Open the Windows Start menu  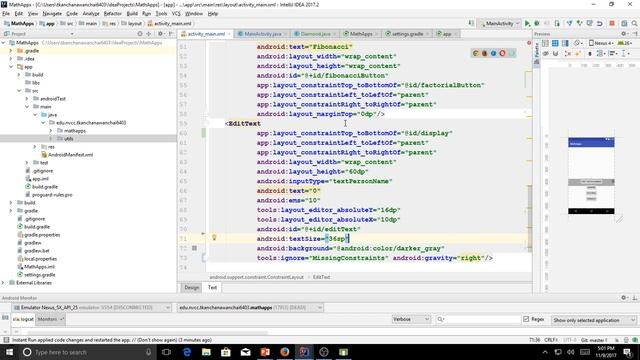click(x=9, y=352)
